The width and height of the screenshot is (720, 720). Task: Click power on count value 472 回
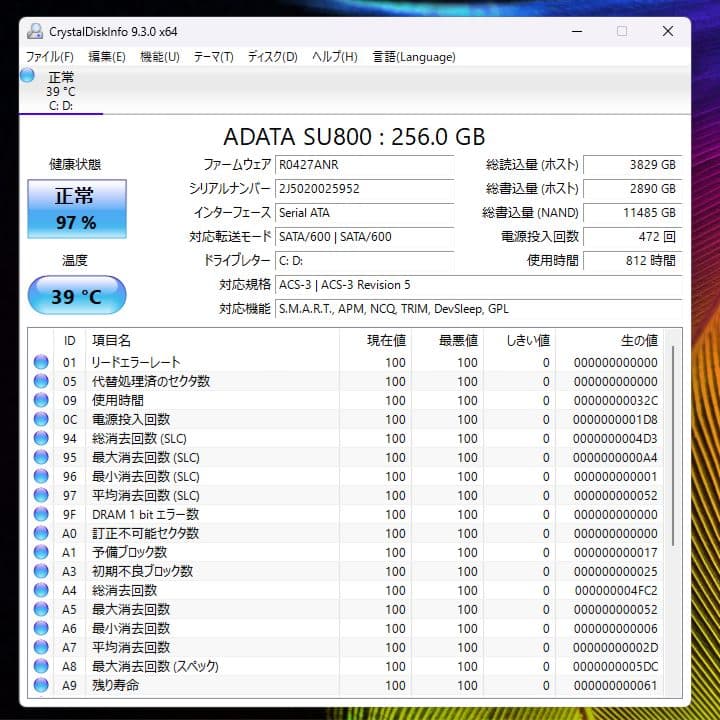pos(633,237)
